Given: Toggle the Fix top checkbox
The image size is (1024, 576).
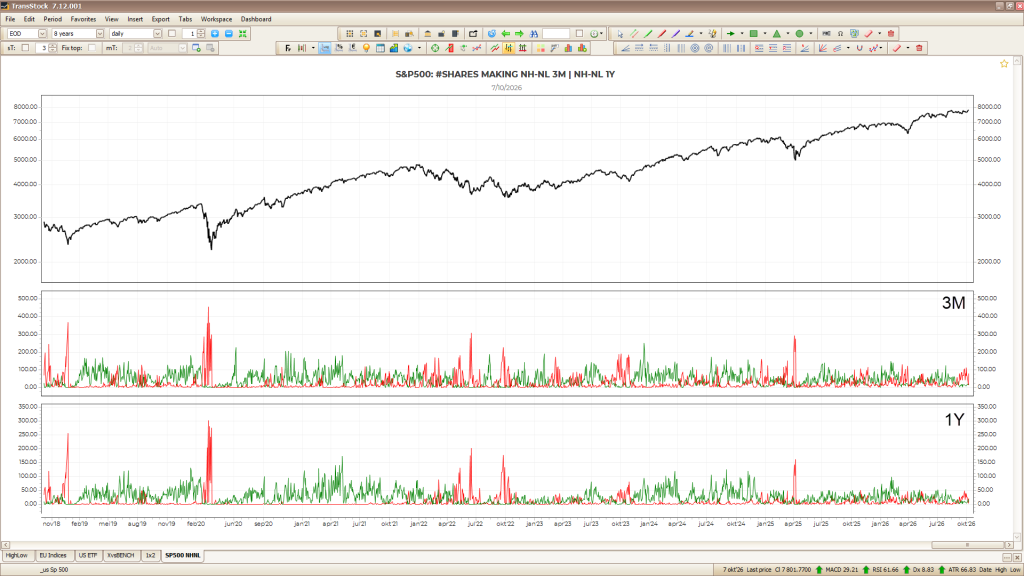Looking at the screenshot, I should point(92,48).
